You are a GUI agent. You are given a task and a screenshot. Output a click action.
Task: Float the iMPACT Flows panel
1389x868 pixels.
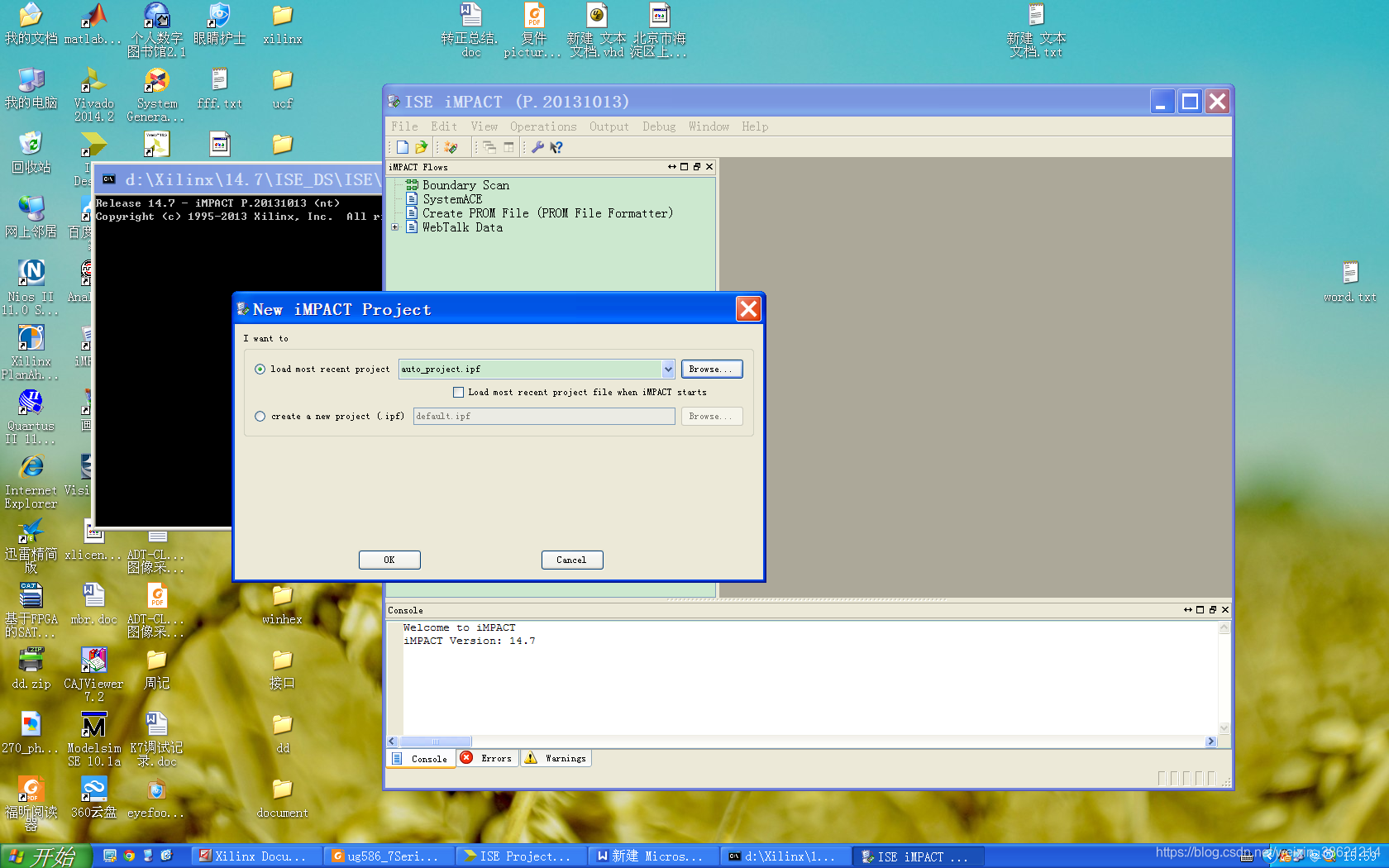pyautogui.click(x=696, y=167)
